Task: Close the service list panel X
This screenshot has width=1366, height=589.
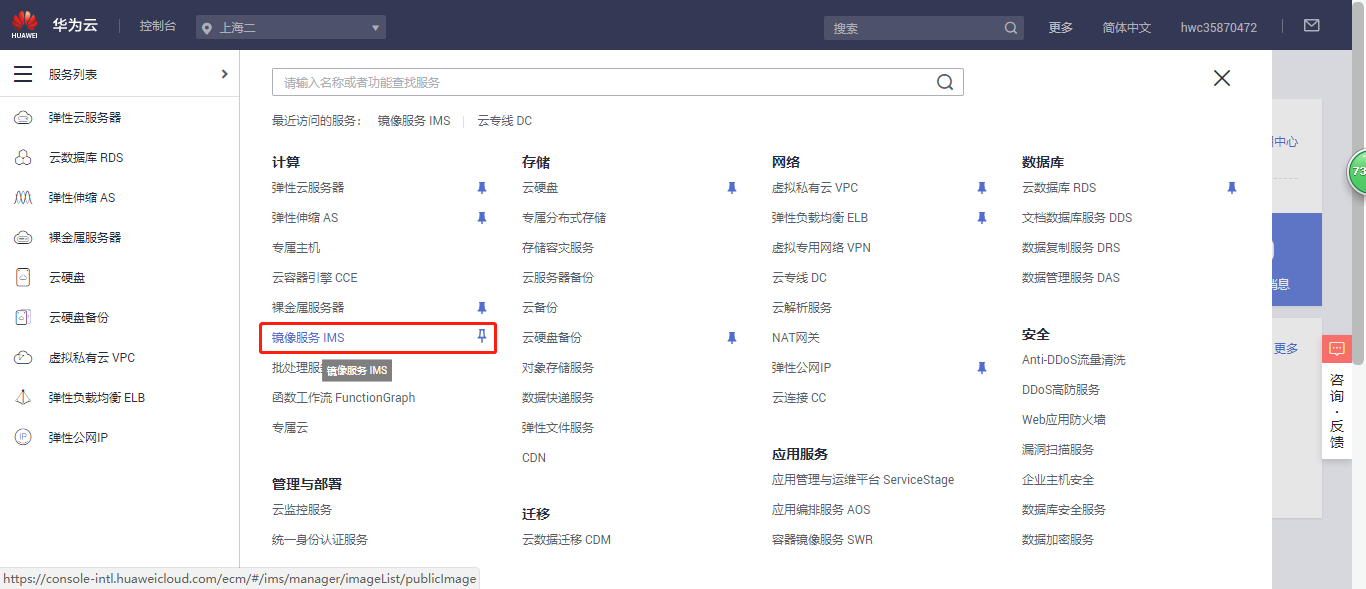Action: (x=1222, y=78)
